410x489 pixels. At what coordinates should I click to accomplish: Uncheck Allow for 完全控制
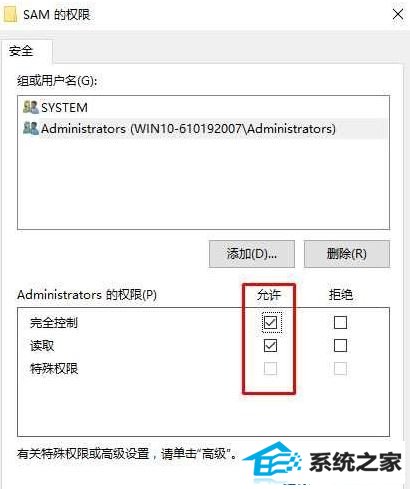pos(270,322)
